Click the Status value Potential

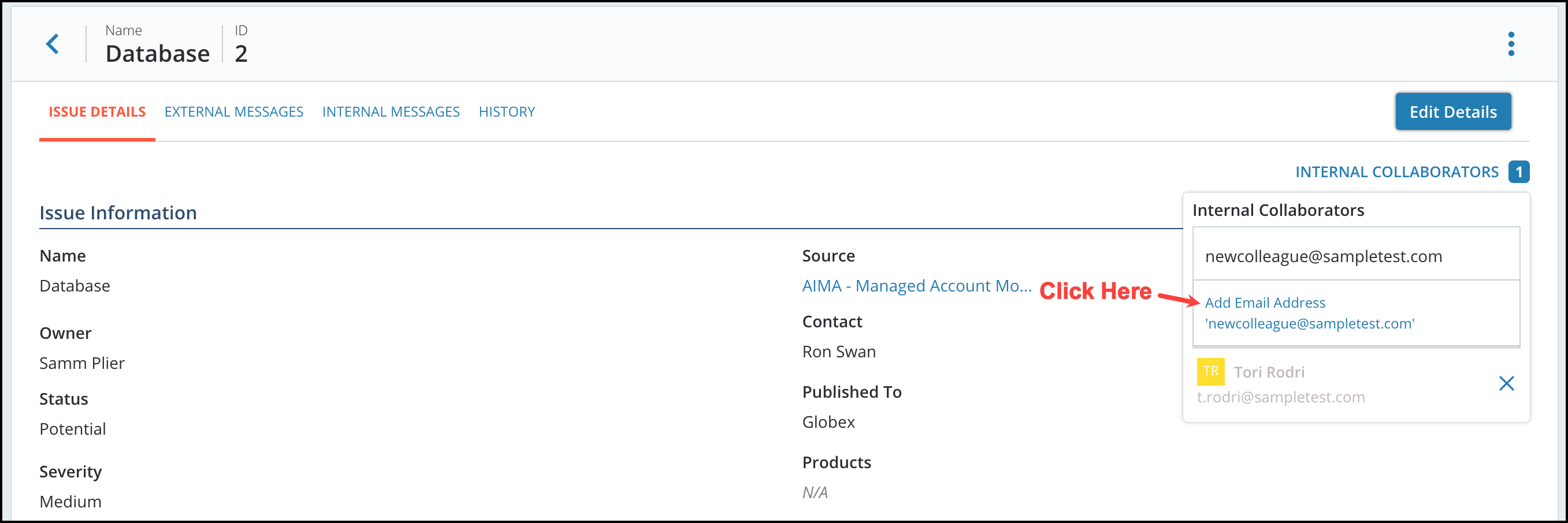coord(72,429)
